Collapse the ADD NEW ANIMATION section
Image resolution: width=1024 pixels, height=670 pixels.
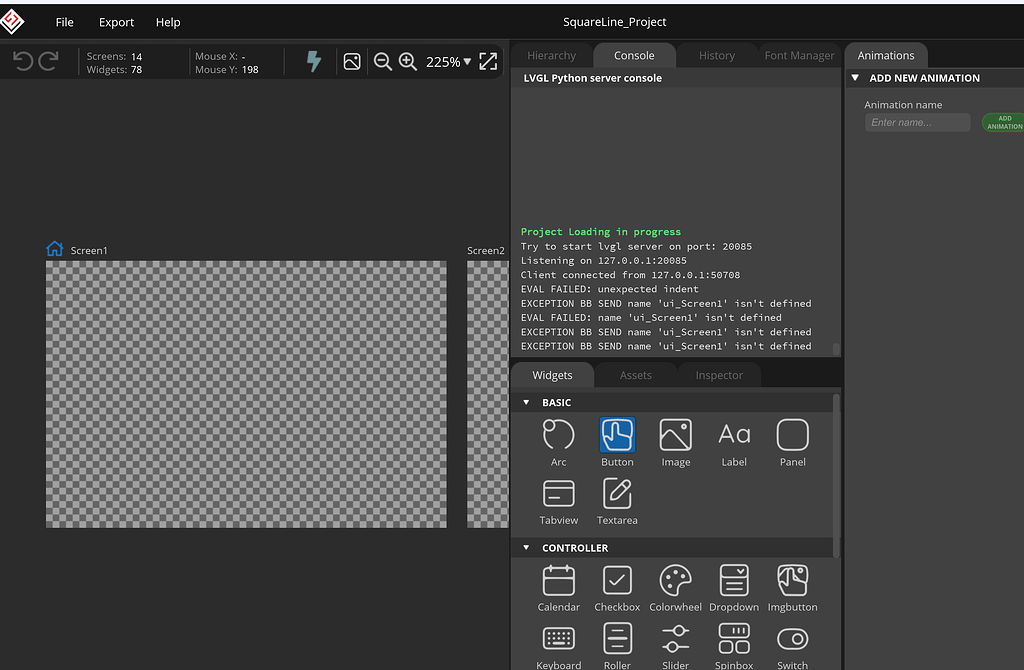click(855, 78)
